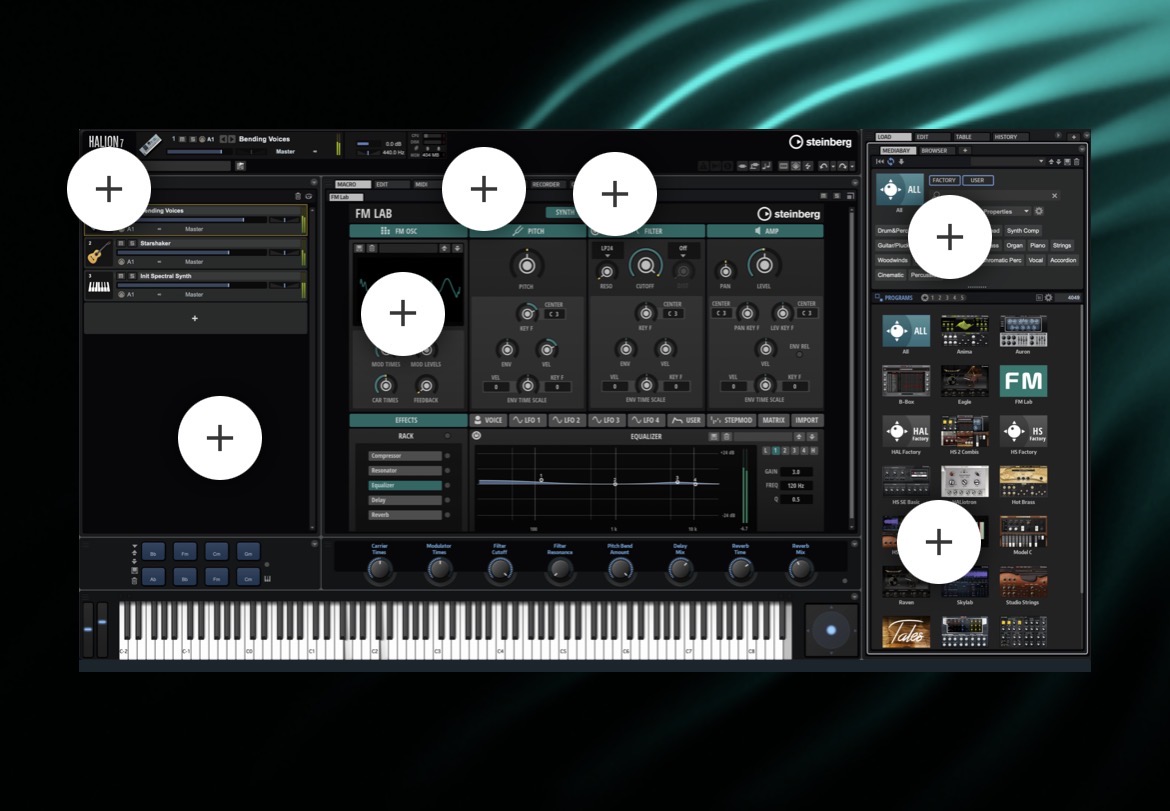Delete the FM OSC preset with the trash icon
The width and height of the screenshot is (1170, 811).
[x=372, y=248]
